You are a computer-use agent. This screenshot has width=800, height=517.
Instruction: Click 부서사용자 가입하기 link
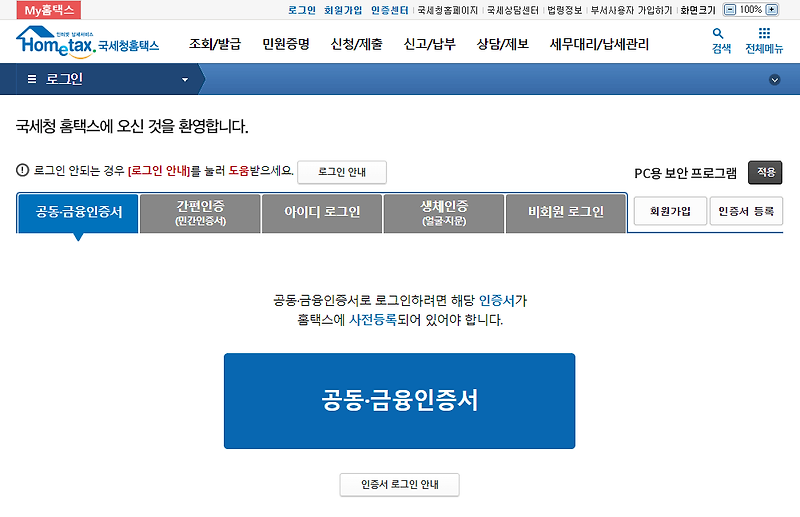[631, 10]
